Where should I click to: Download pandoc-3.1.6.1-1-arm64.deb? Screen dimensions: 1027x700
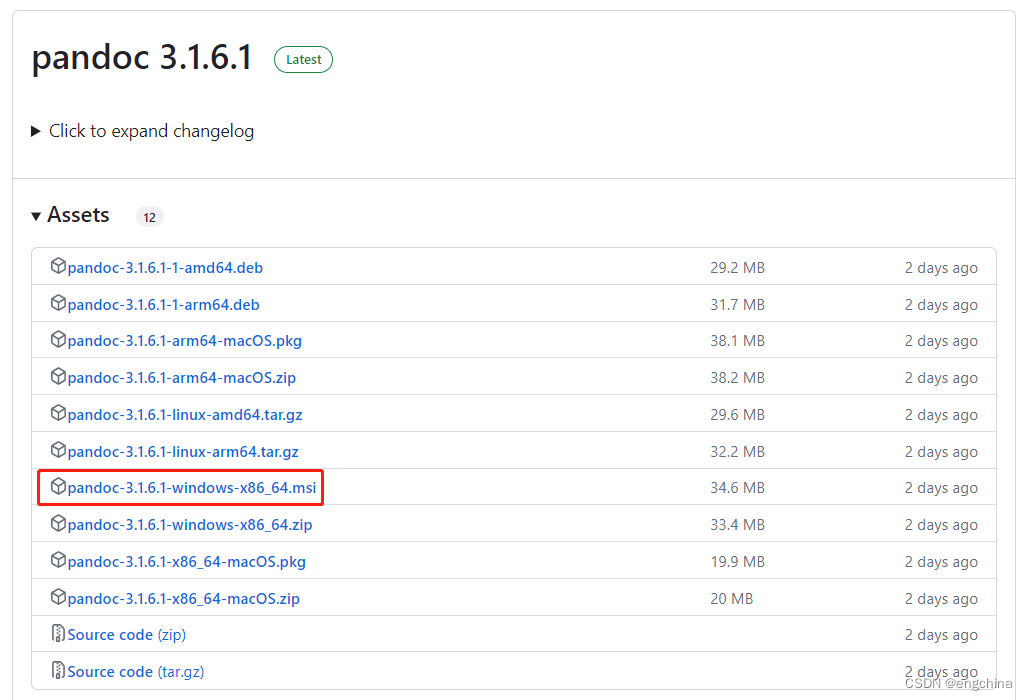[163, 304]
